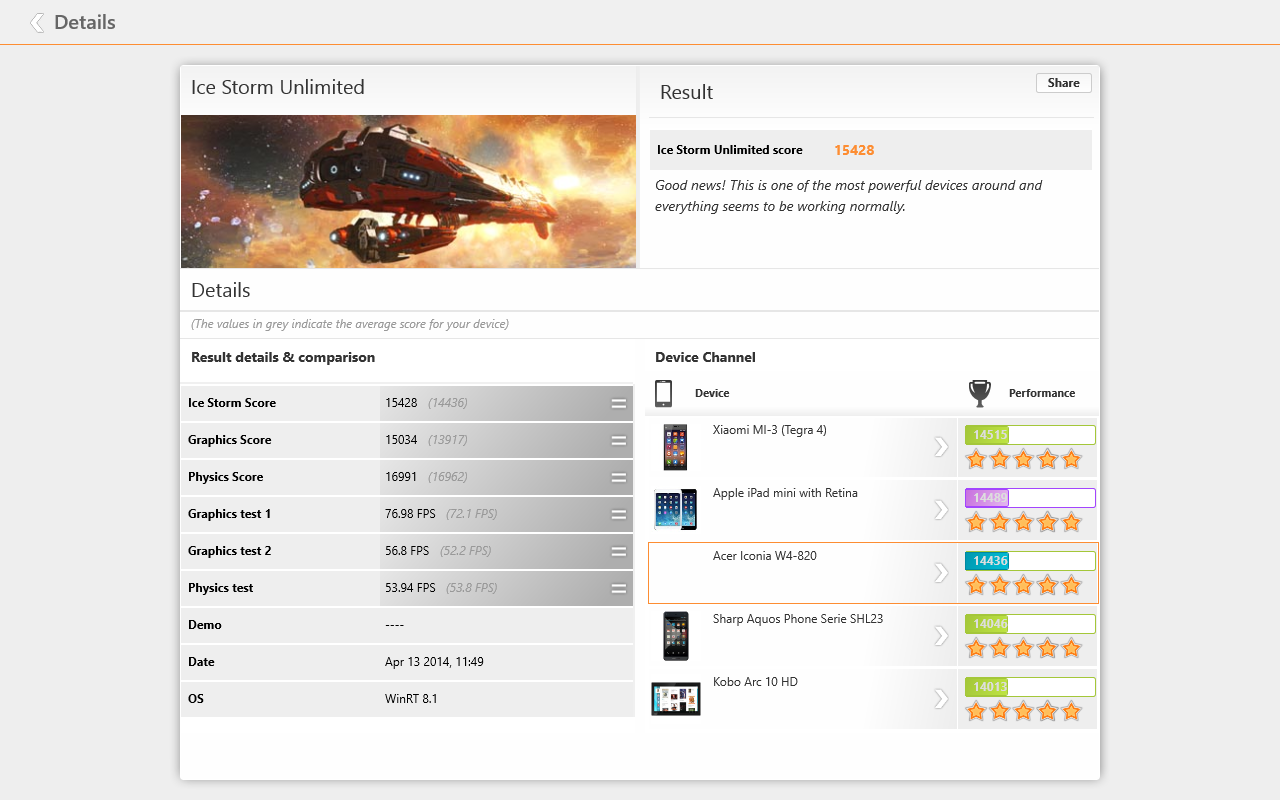Viewport: 1280px width, 800px height.
Task: Open Xiaomi MI-3 device thumbnail
Action: (675, 447)
